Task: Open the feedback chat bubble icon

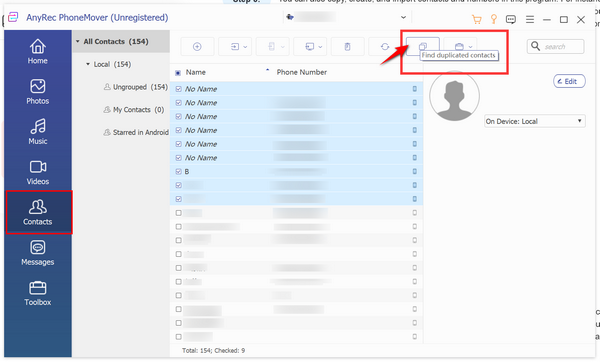Action: 510,19
